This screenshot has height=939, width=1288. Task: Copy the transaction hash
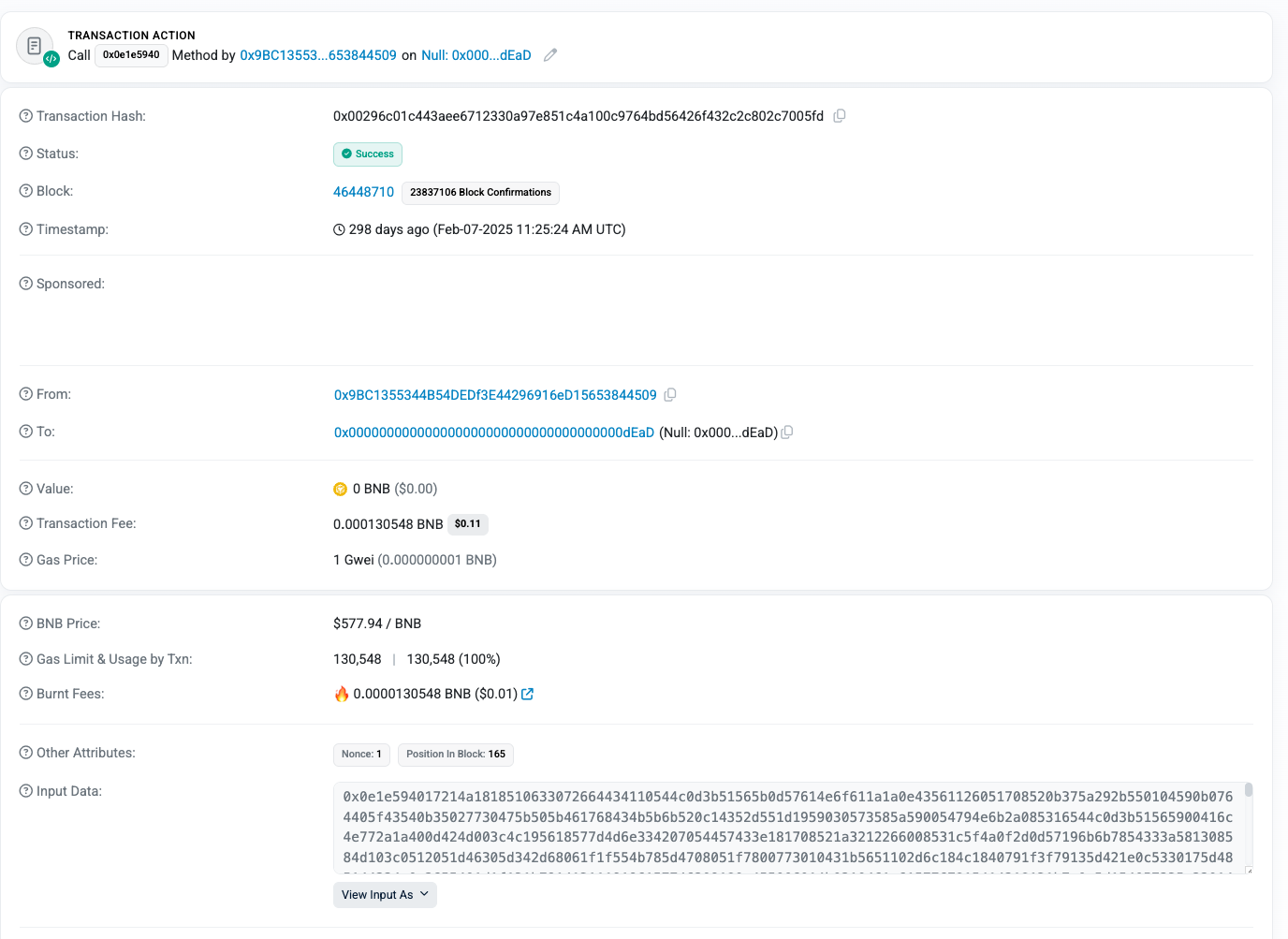839,115
